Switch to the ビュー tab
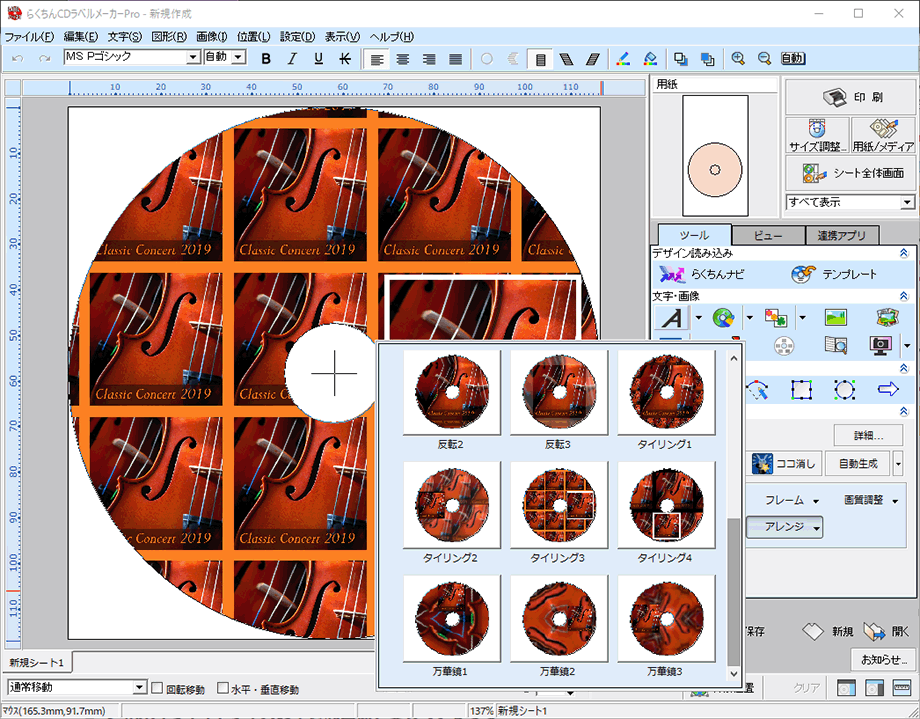The image size is (920, 719). (x=767, y=236)
